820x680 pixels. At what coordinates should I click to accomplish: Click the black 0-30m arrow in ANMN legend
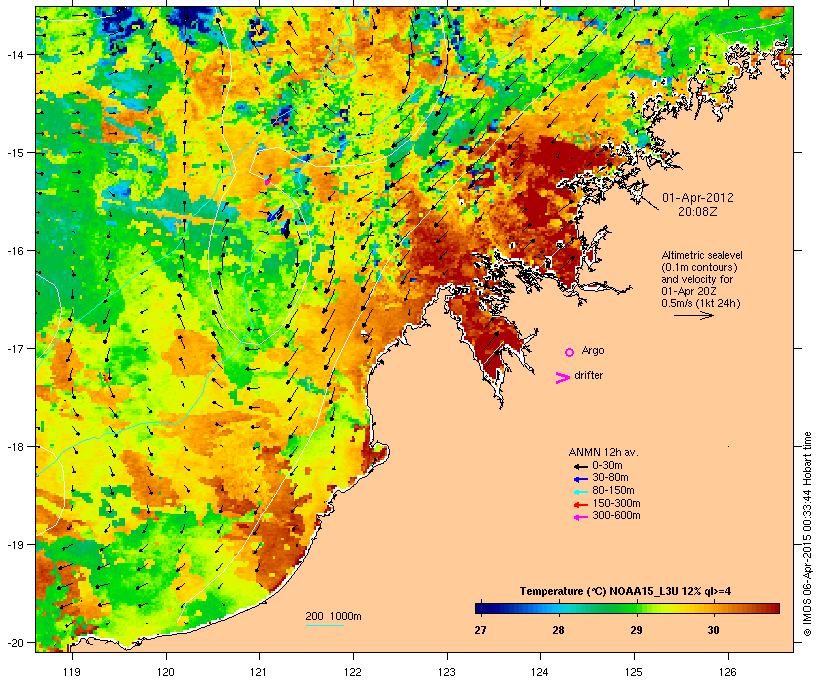pyautogui.click(x=580, y=467)
